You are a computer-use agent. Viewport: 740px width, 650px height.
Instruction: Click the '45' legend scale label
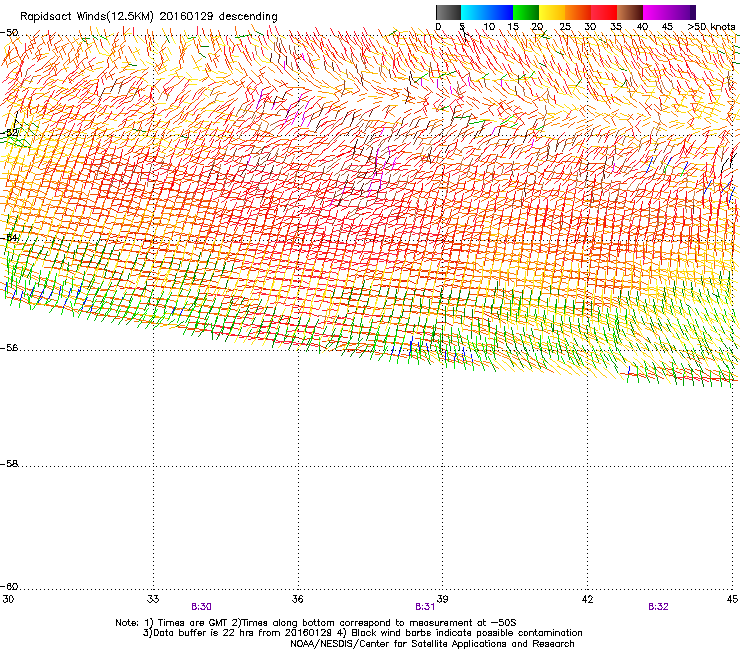[x=667, y=27]
